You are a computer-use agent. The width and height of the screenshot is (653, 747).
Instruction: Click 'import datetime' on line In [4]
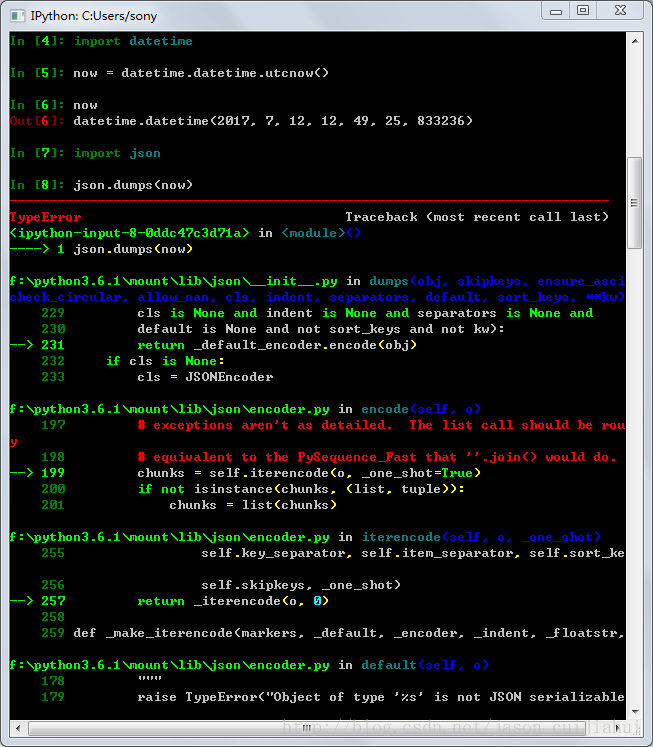[133, 41]
